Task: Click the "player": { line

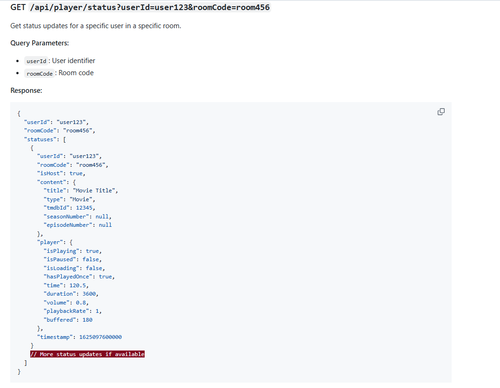Action: pos(55,242)
